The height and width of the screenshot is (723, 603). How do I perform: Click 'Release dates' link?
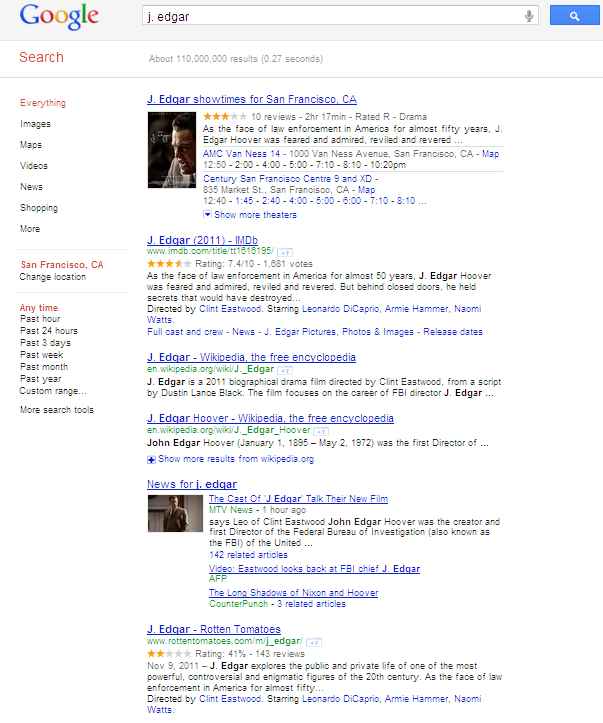click(x=453, y=332)
